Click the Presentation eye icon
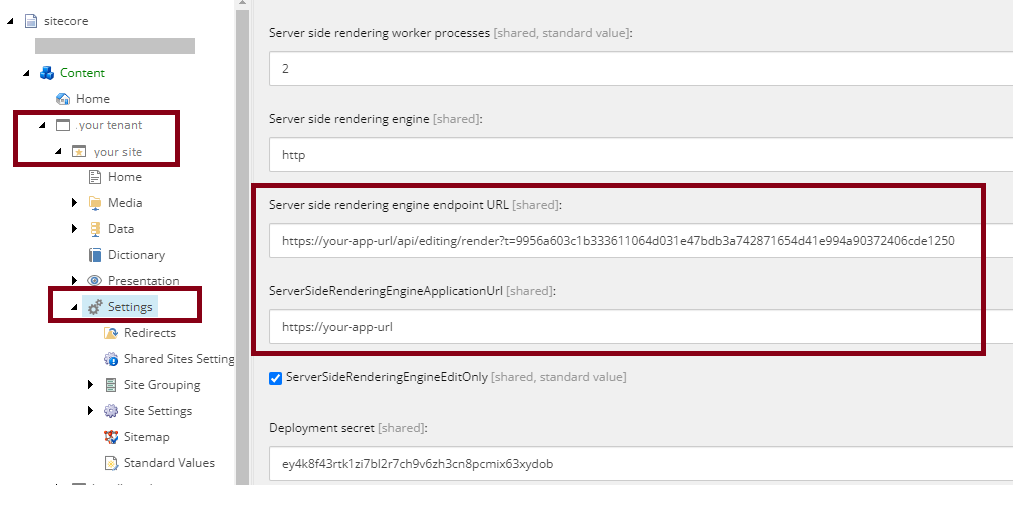The image size is (1013, 525). pyautogui.click(x=95, y=281)
